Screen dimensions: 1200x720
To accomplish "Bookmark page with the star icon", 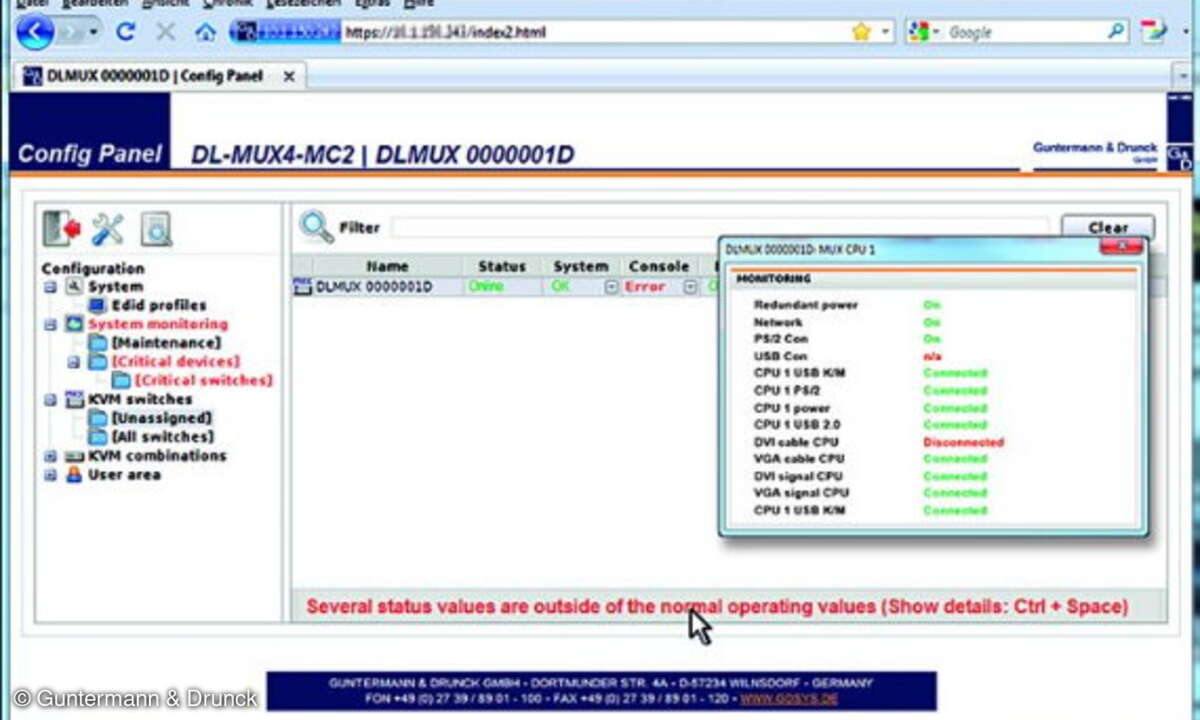I will (x=861, y=32).
